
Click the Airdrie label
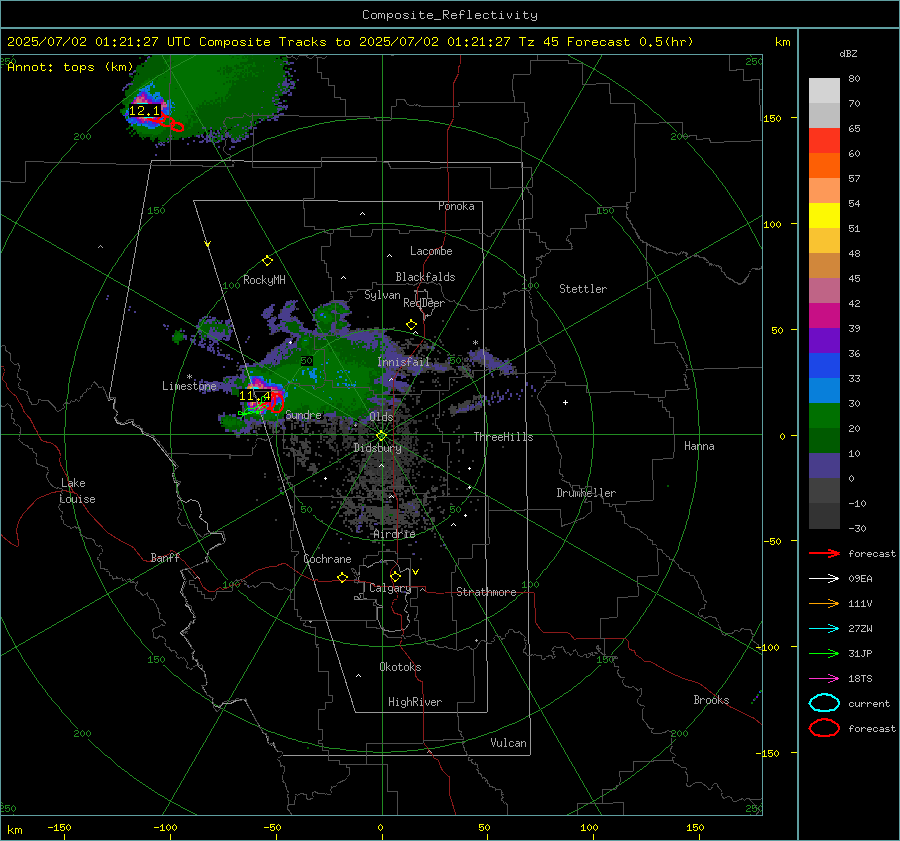click(394, 534)
